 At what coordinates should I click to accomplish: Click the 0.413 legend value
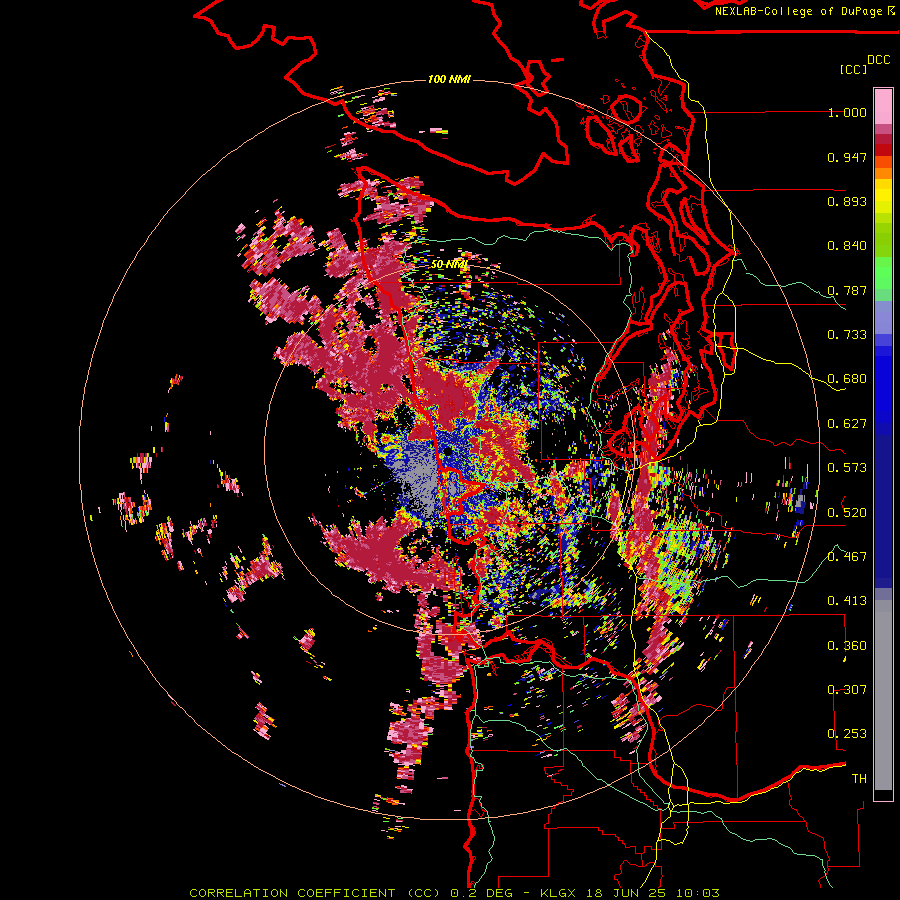coord(847,601)
